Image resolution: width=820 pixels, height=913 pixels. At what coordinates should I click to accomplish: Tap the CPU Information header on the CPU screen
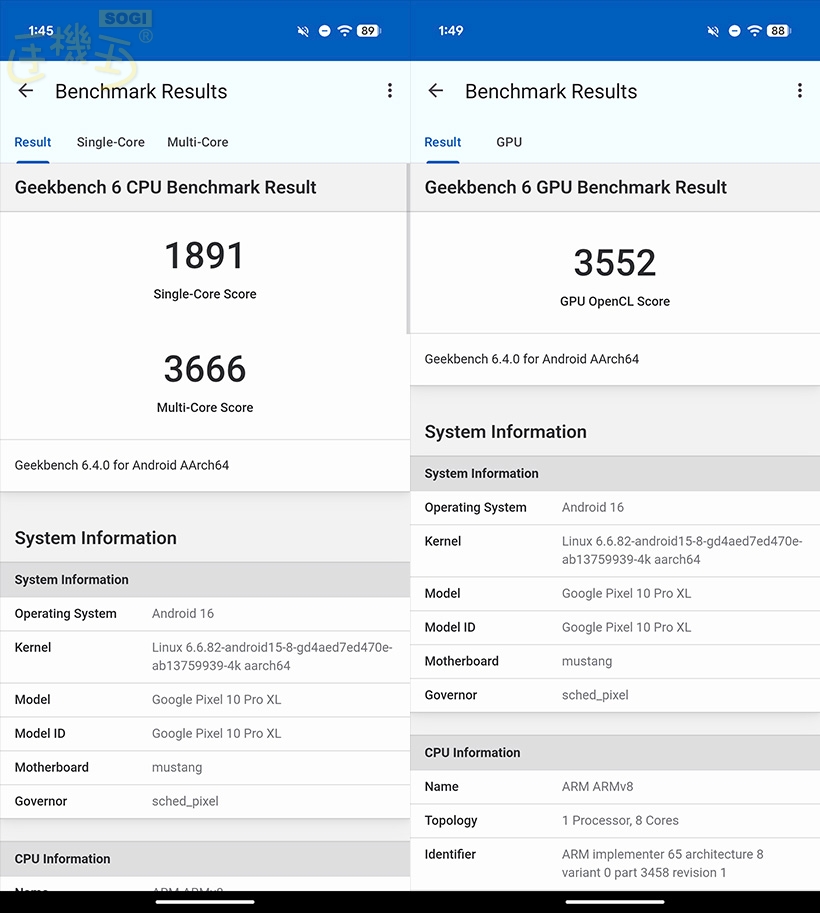pos(62,859)
